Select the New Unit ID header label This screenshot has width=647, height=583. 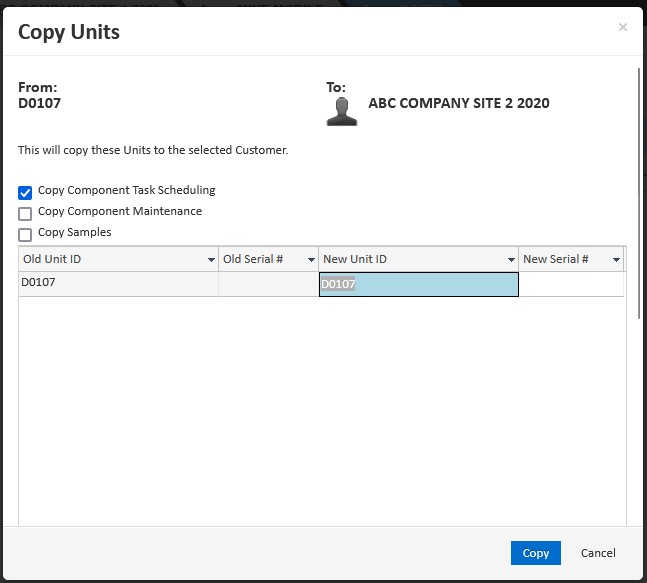point(355,259)
